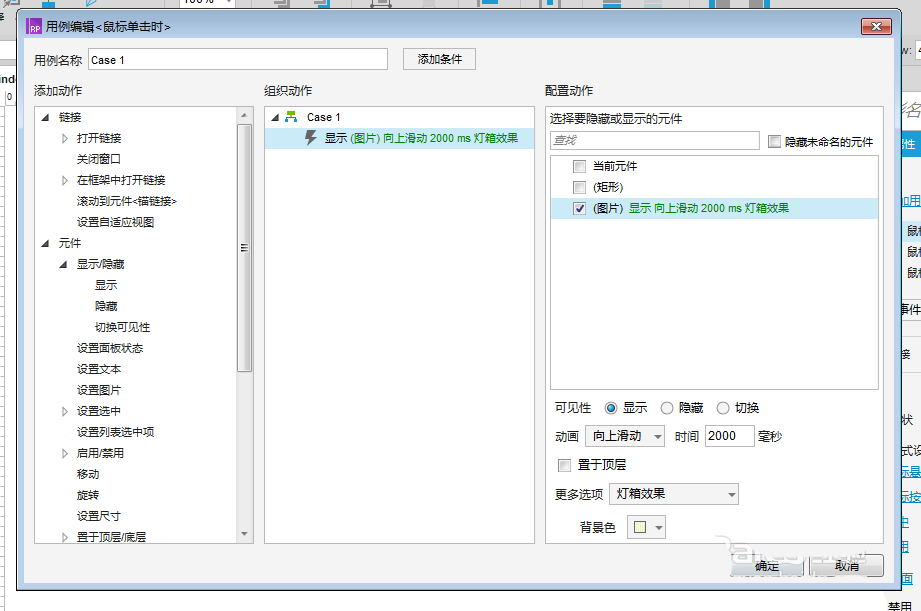Click the 当前元件 label
This screenshot has width=921, height=611.
pyautogui.click(x=614, y=166)
